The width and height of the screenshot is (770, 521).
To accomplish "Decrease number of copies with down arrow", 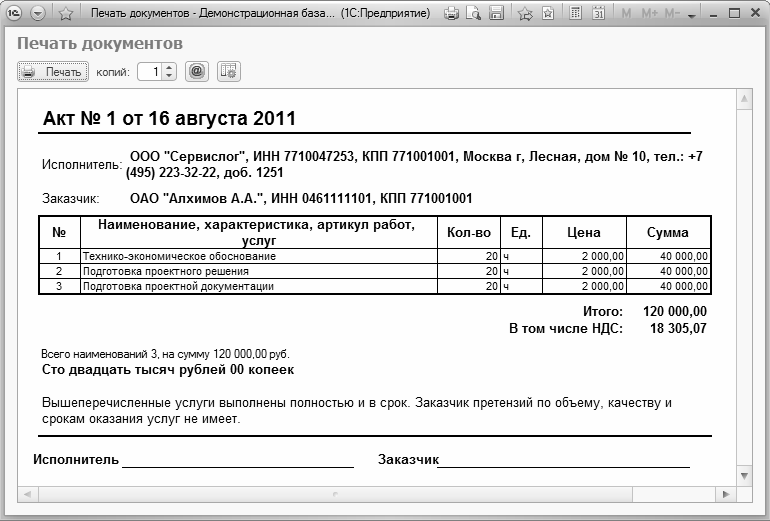I will [x=169, y=76].
